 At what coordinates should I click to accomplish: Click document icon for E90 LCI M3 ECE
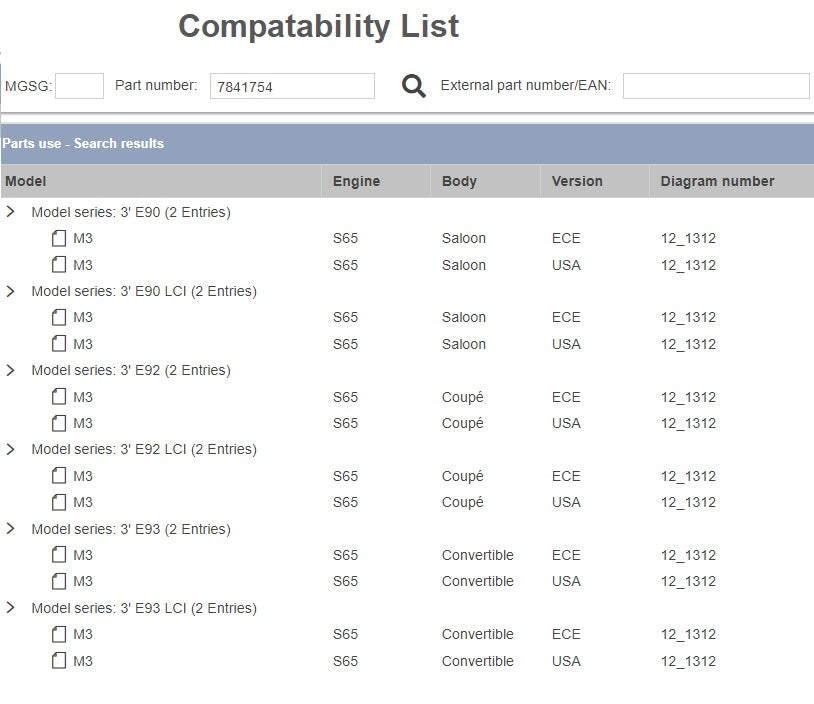click(59, 317)
